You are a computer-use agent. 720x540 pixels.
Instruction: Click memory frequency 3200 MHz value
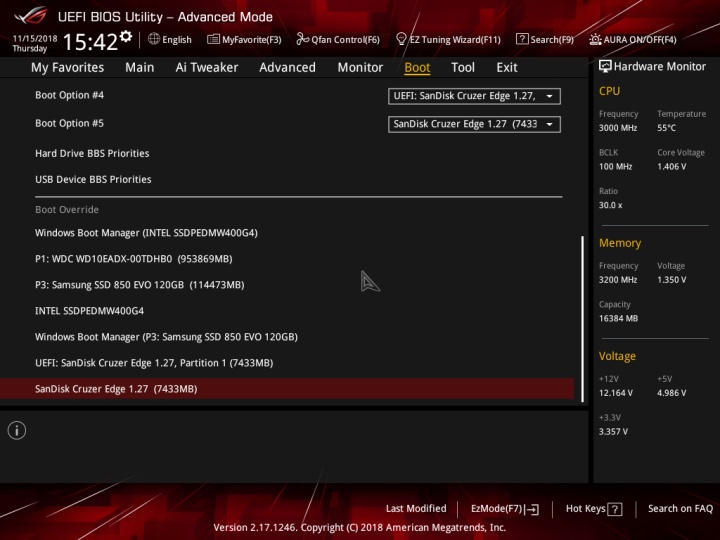[x=618, y=280]
